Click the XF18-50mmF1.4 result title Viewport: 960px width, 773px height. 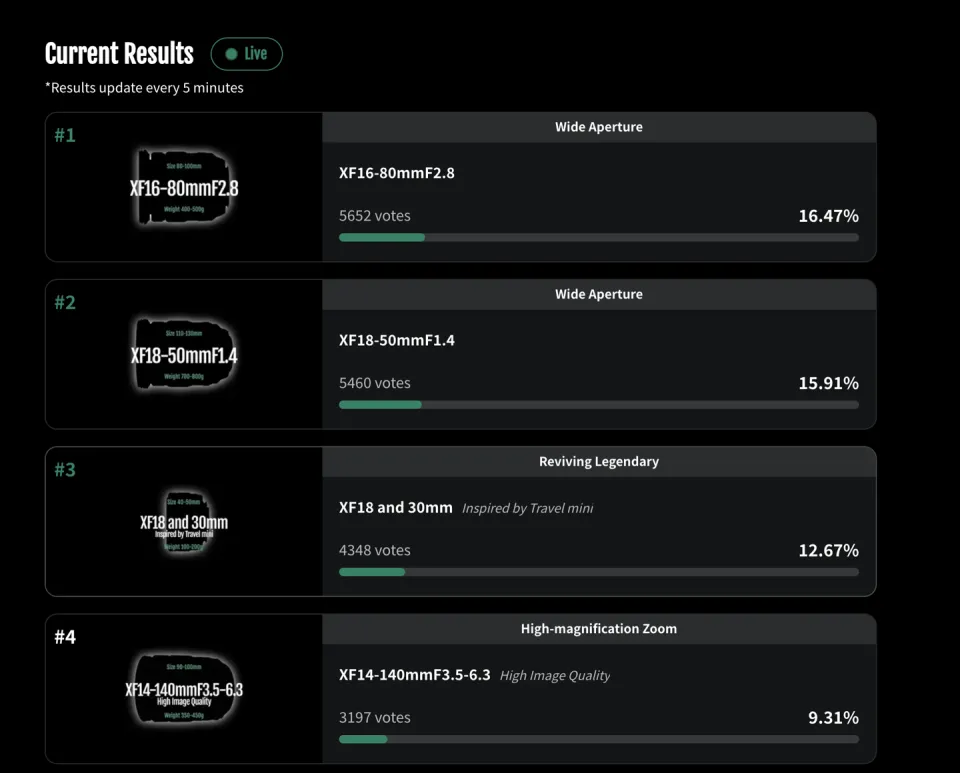[x=397, y=340]
